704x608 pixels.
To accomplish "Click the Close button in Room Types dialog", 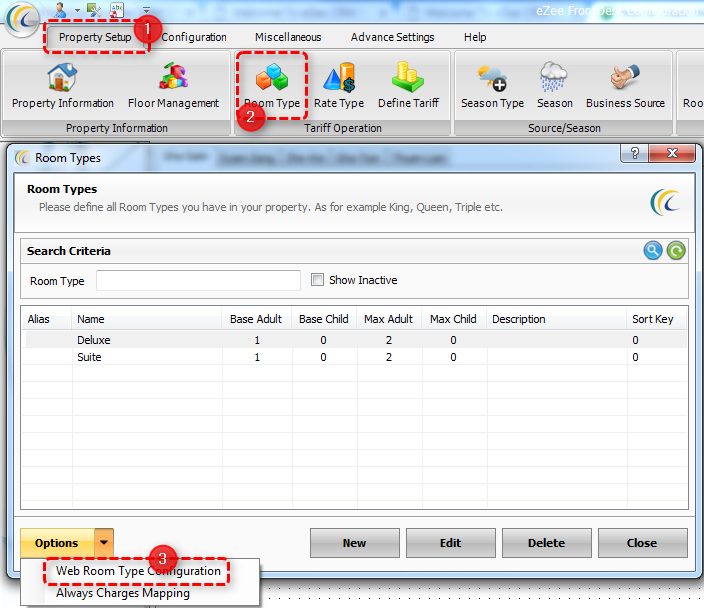I will (x=642, y=542).
